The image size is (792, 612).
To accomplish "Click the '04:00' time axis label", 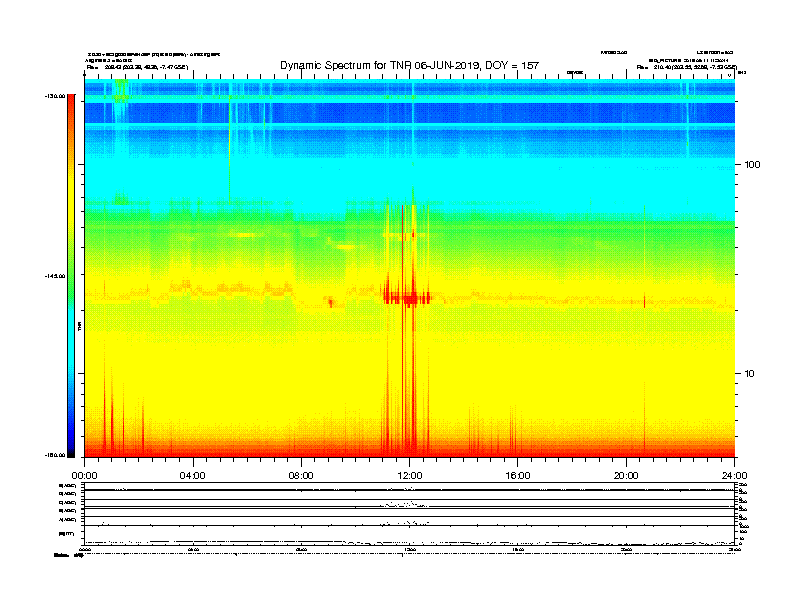I will click(x=192, y=476).
